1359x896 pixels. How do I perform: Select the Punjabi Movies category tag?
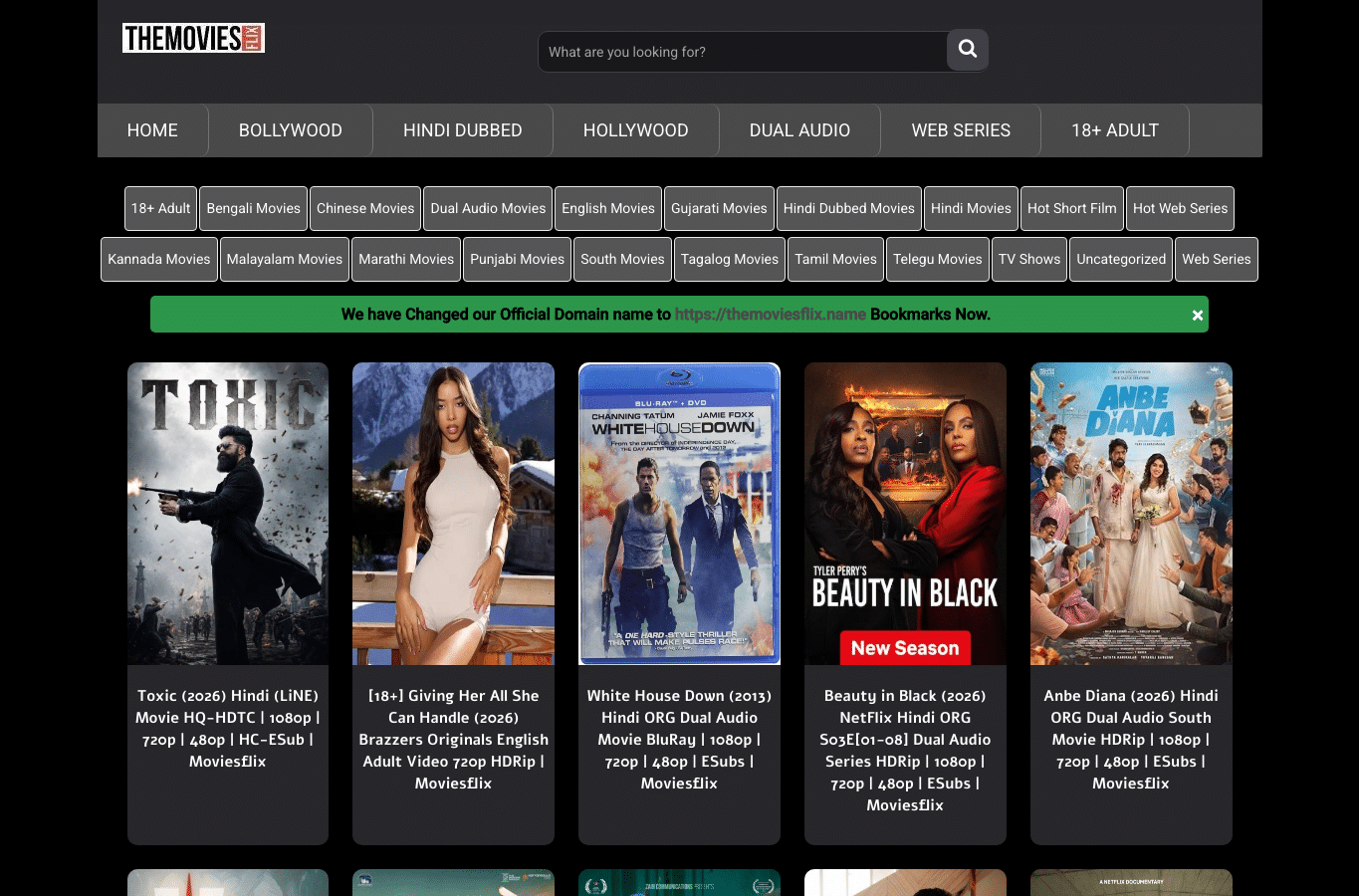tap(517, 259)
